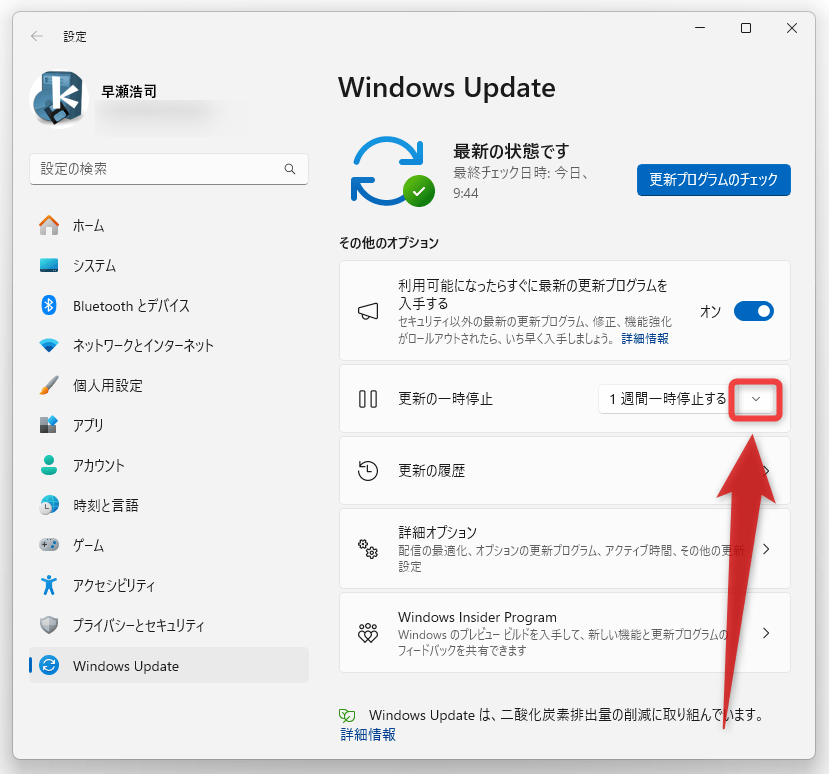Click the megaphone icon for latest updates
This screenshot has height=774, width=829.
pyautogui.click(x=368, y=311)
